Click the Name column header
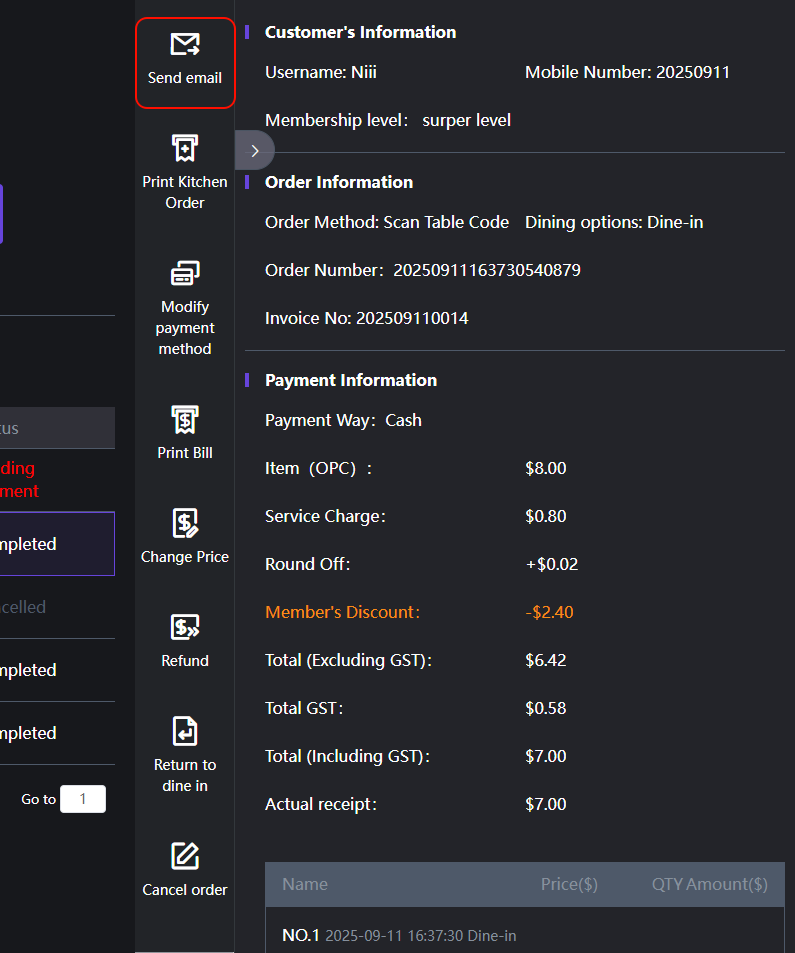This screenshot has height=953, width=795. click(305, 884)
